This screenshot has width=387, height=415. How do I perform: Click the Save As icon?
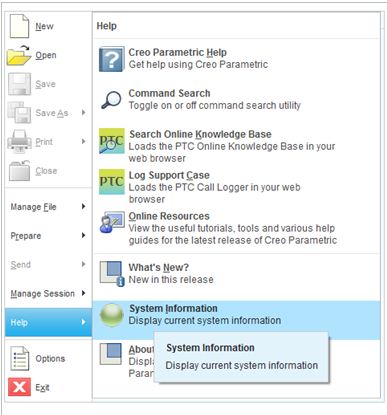19,113
